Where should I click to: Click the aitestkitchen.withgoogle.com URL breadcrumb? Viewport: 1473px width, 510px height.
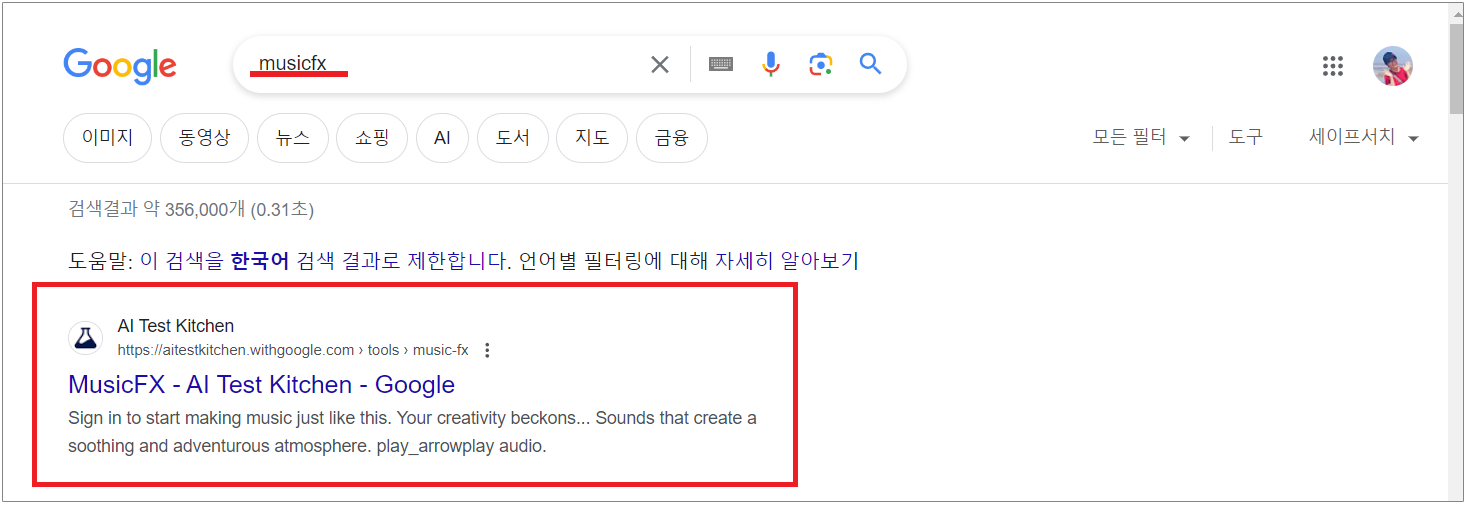tap(293, 350)
